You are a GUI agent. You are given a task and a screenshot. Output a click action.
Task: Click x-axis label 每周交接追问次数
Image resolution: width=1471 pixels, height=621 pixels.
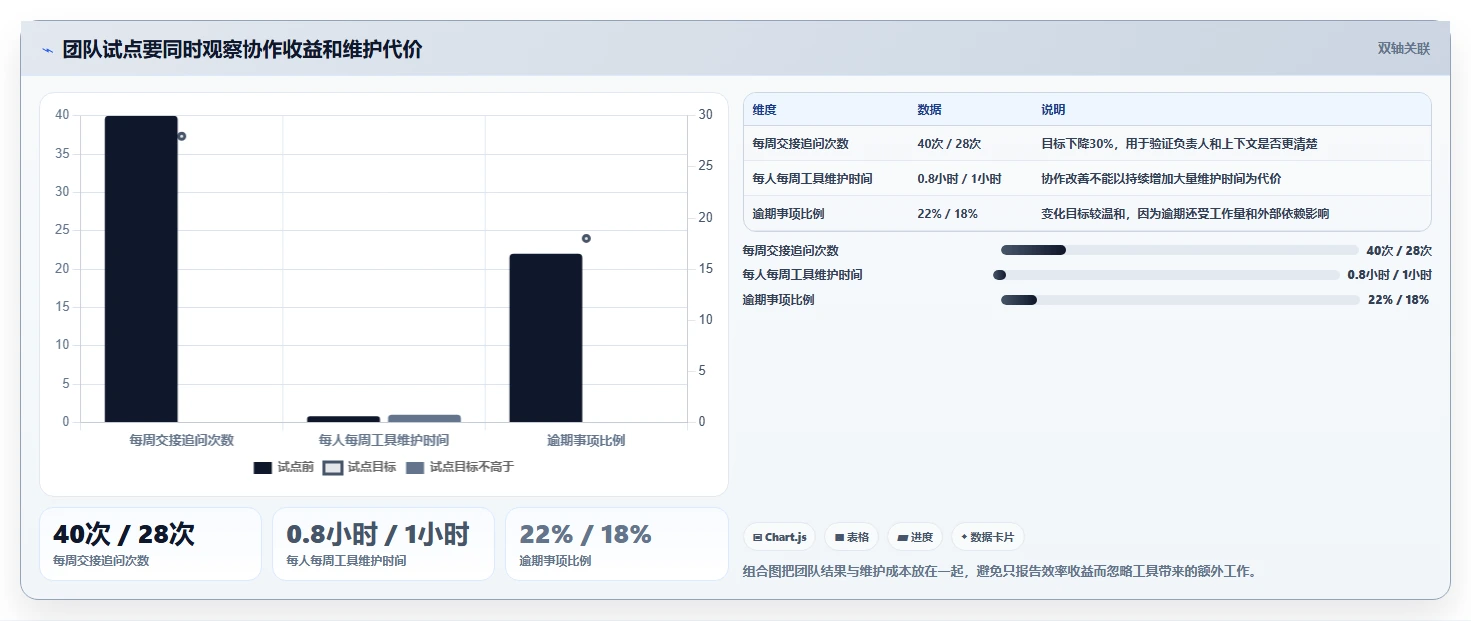[182, 440]
